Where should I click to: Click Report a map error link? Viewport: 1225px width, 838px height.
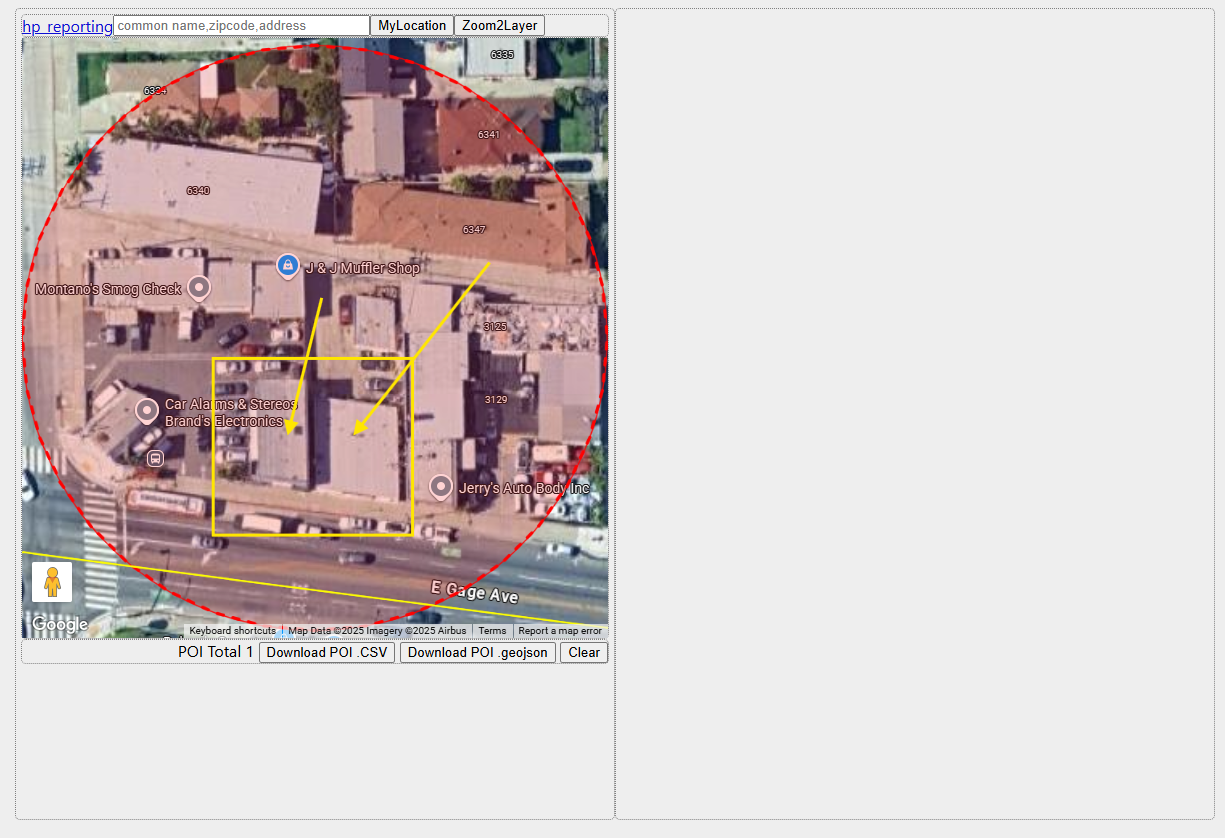click(560, 631)
